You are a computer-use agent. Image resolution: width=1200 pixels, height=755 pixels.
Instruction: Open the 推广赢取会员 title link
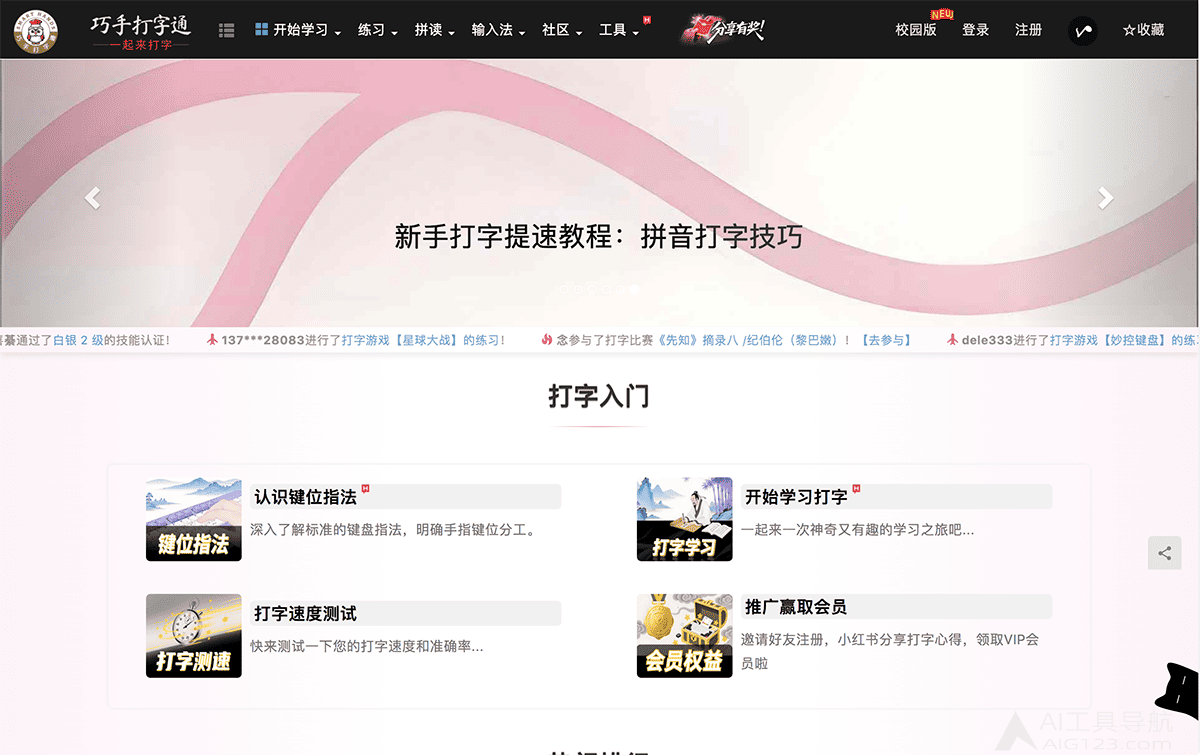(796, 607)
